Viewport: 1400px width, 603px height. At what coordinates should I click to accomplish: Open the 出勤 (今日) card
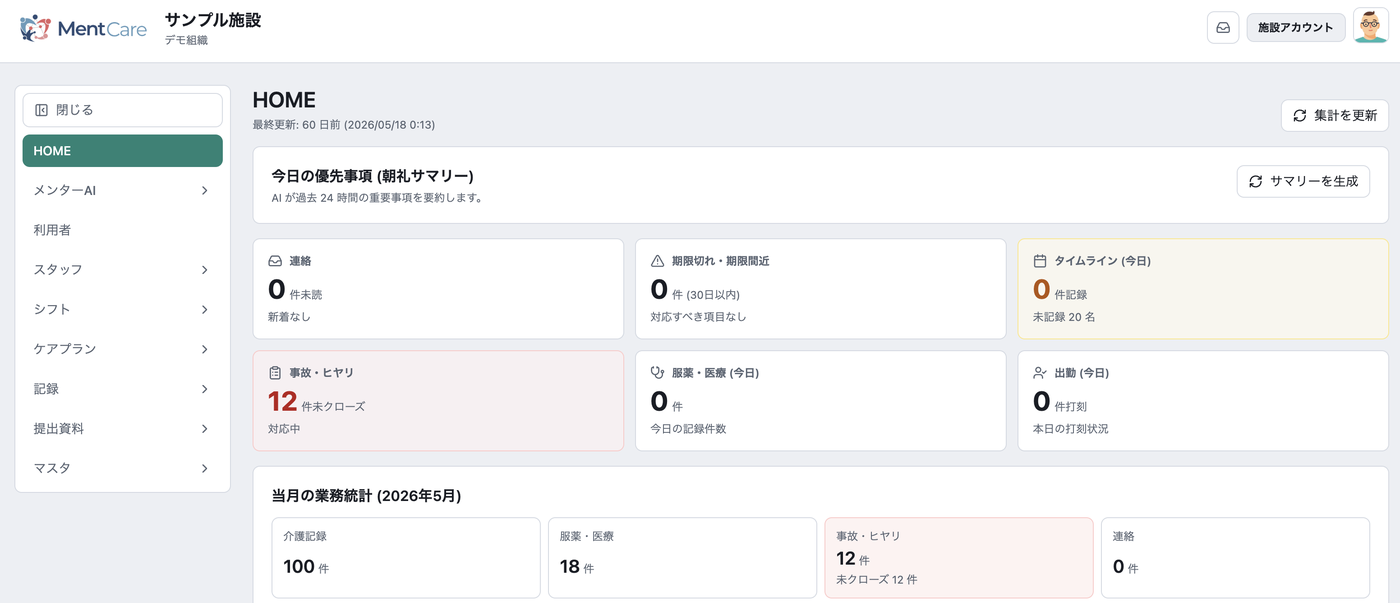click(1203, 401)
